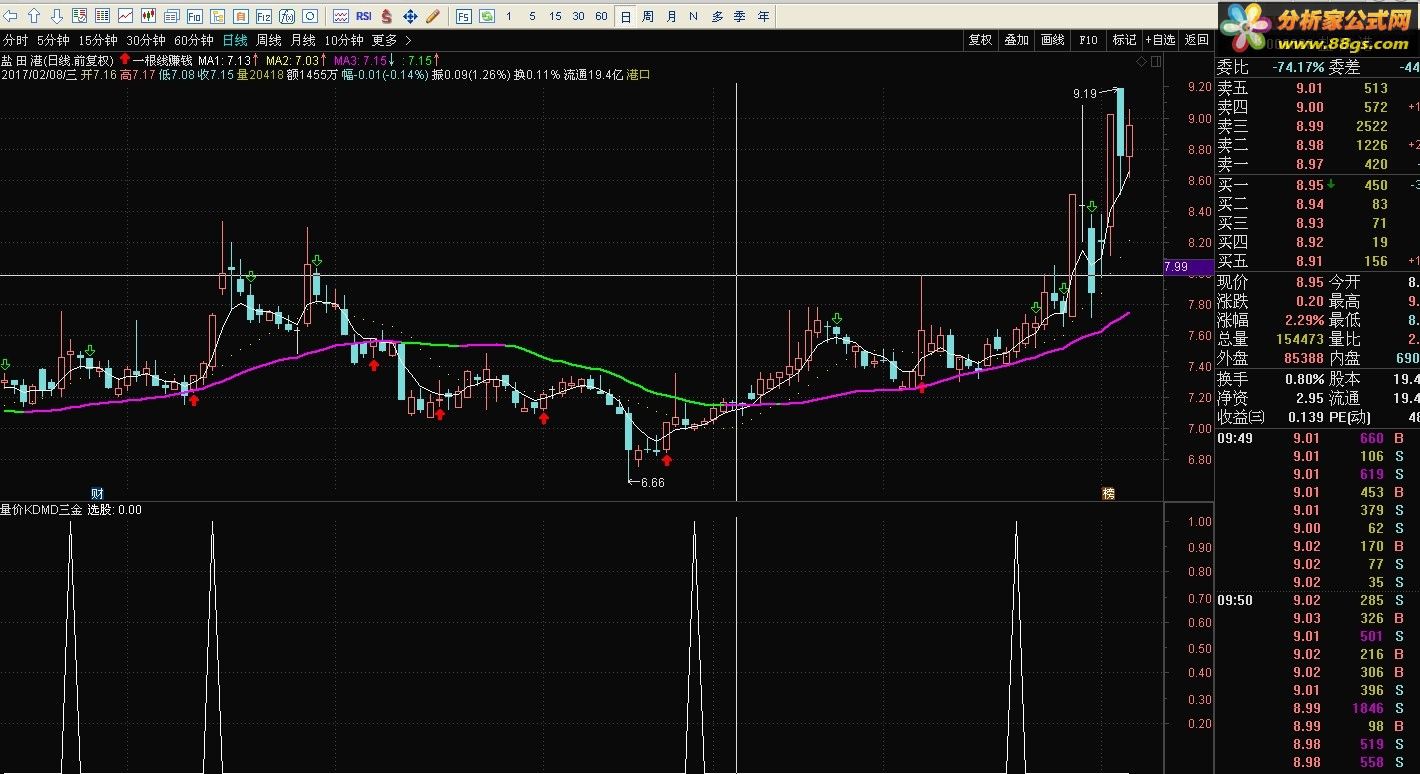This screenshot has height=774, width=1420.
Task: Switch to the 15分钟 tab
Action: pos(98,40)
